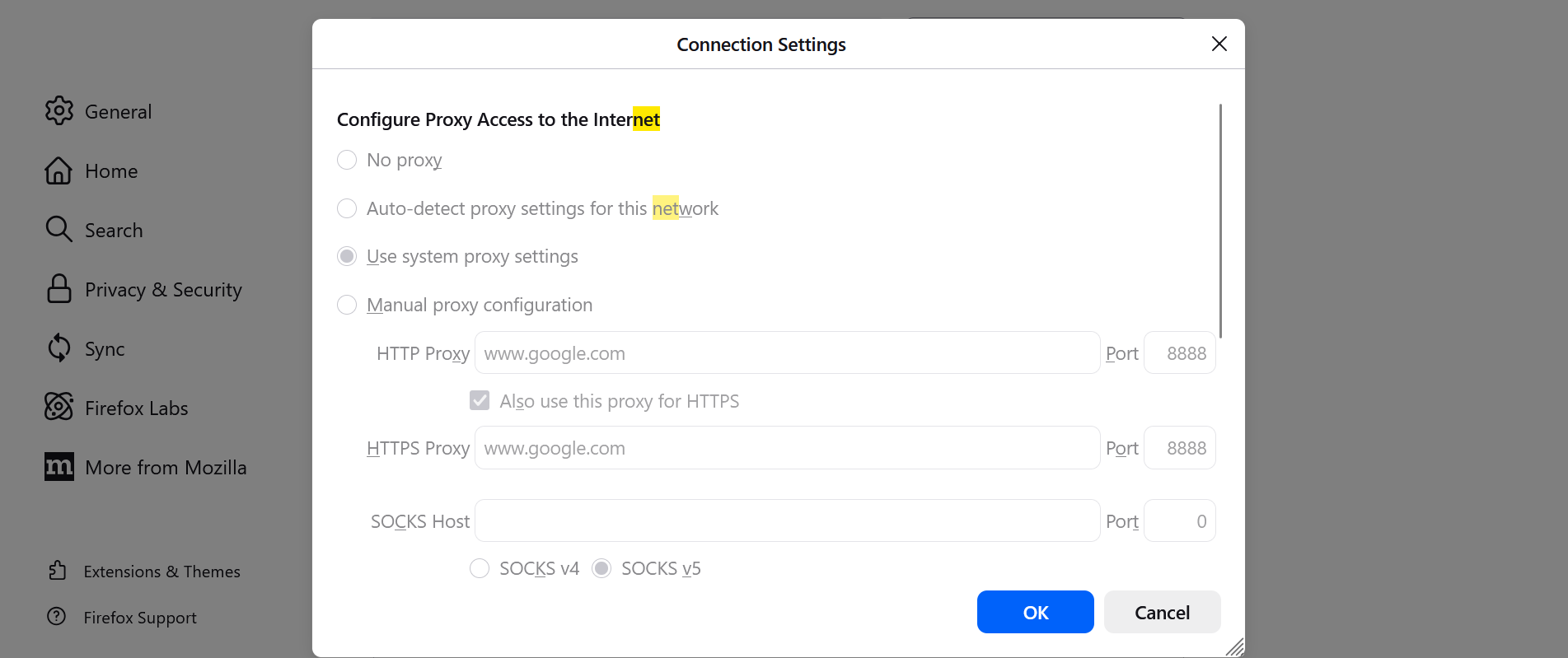
Task: Select Manual proxy configuration radio button
Action: point(347,305)
